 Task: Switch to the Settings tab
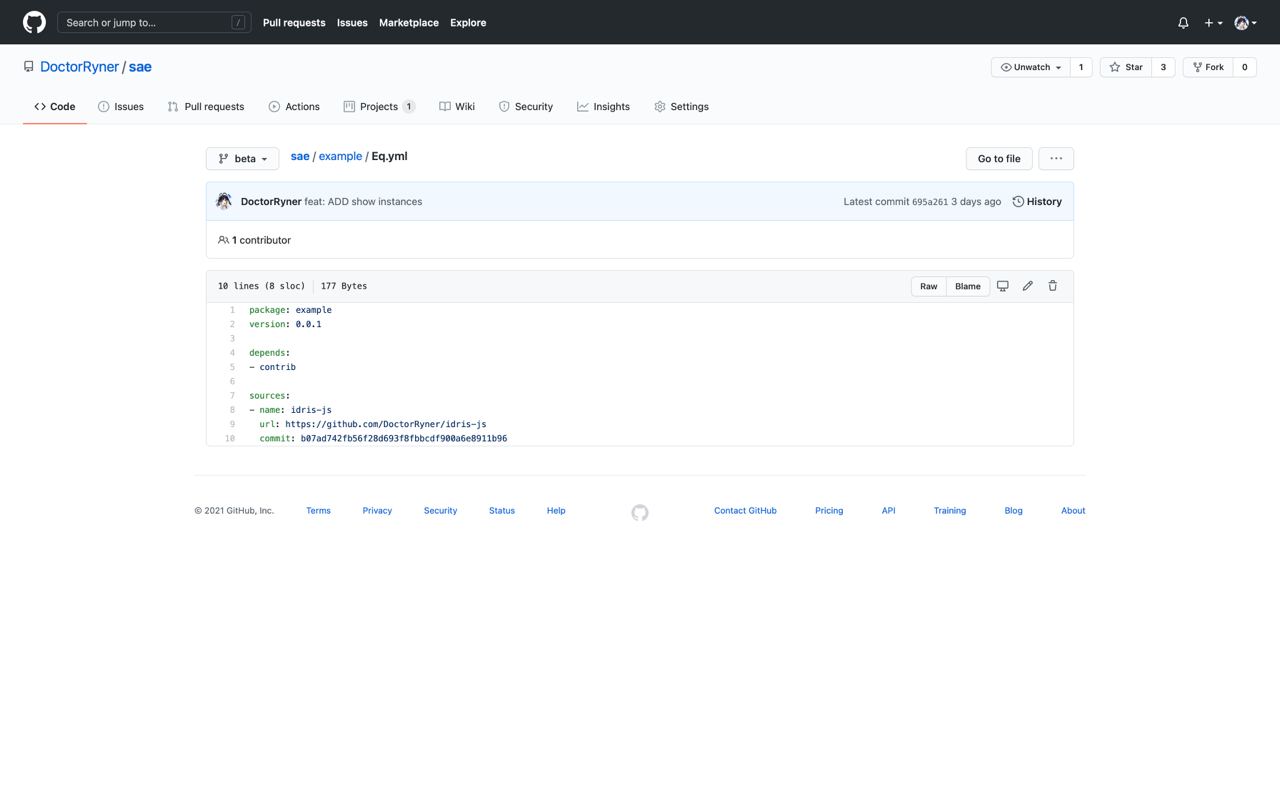point(682,106)
